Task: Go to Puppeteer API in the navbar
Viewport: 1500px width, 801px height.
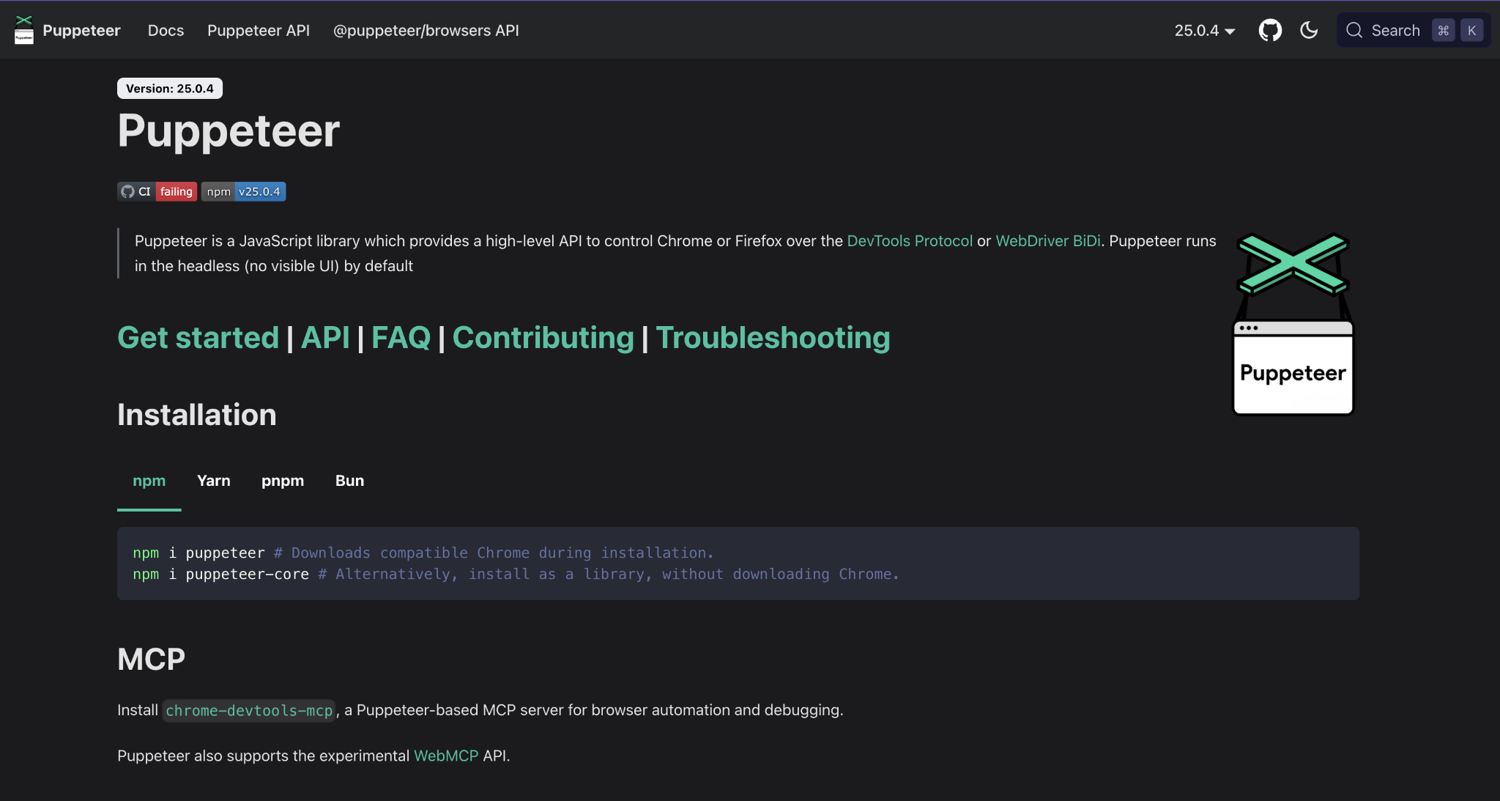Action: (x=258, y=30)
